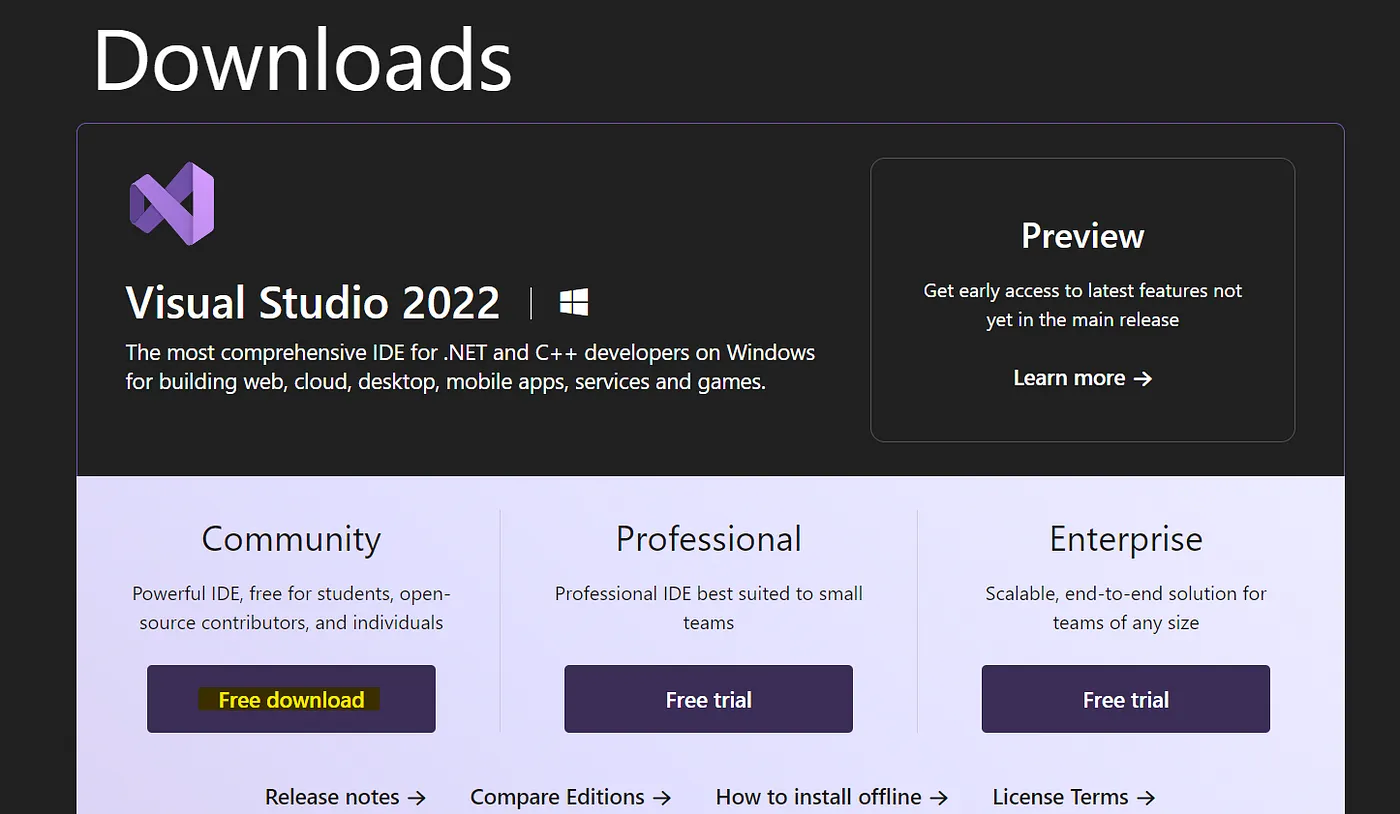Image resolution: width=1400 pixels, height=814 pixels.
Task: Click the 'most comprehensive IDE' description text
Action: point(470,367)
